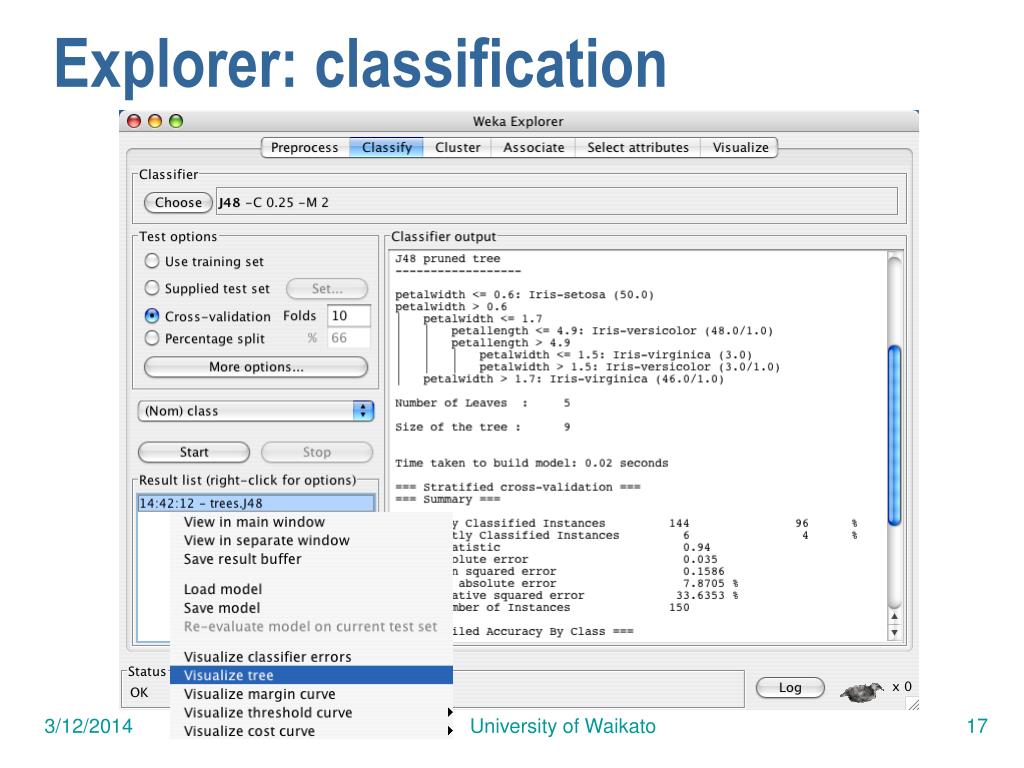Open the (Nom) class attribute dropdown
This screenshot has width=1024, height=768.
tap(255, 411)
